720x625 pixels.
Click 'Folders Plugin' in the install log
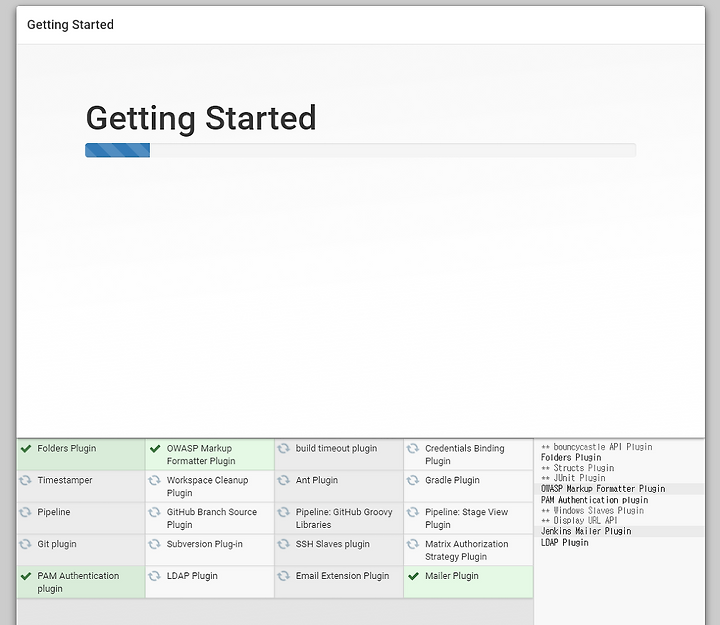pos(571,457)
